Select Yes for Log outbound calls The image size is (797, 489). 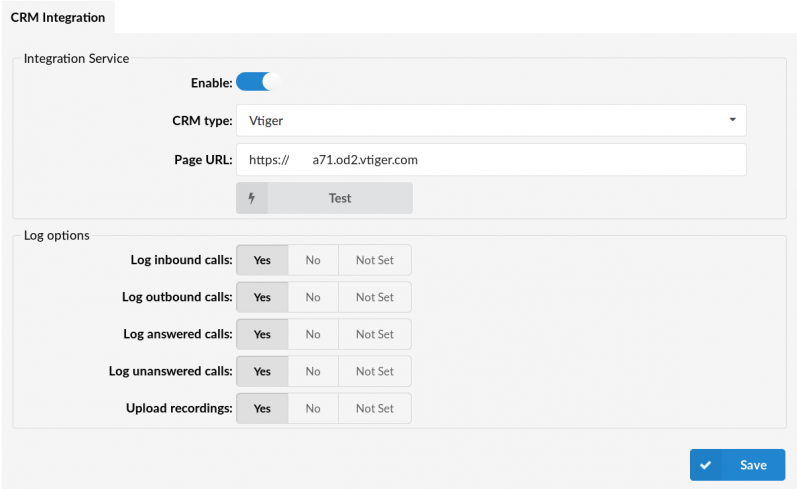[x=262, y=297]
